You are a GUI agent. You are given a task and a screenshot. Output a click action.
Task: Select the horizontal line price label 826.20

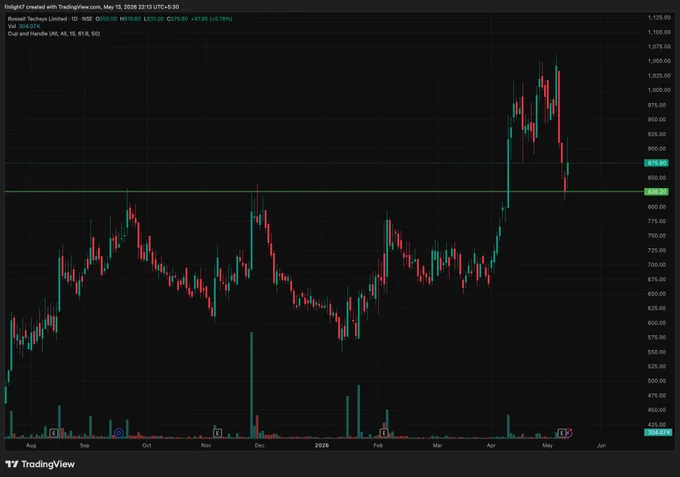pyautogui.click(x=656, y=192)
